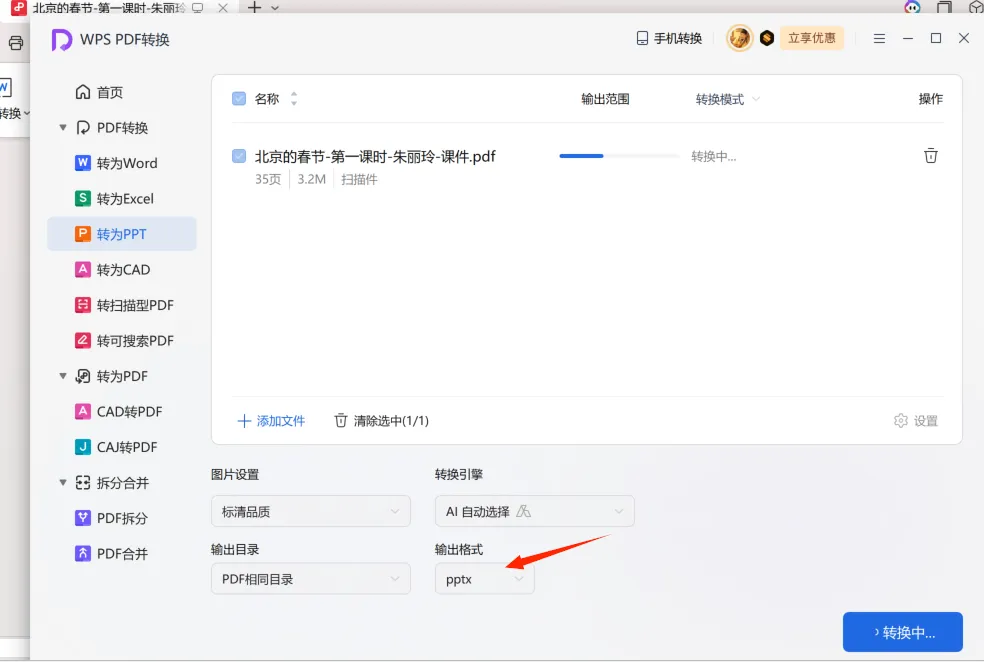Viewport: 984px width, 662px height.
Task: Click the print icon in background window
Action: (16, 43)
